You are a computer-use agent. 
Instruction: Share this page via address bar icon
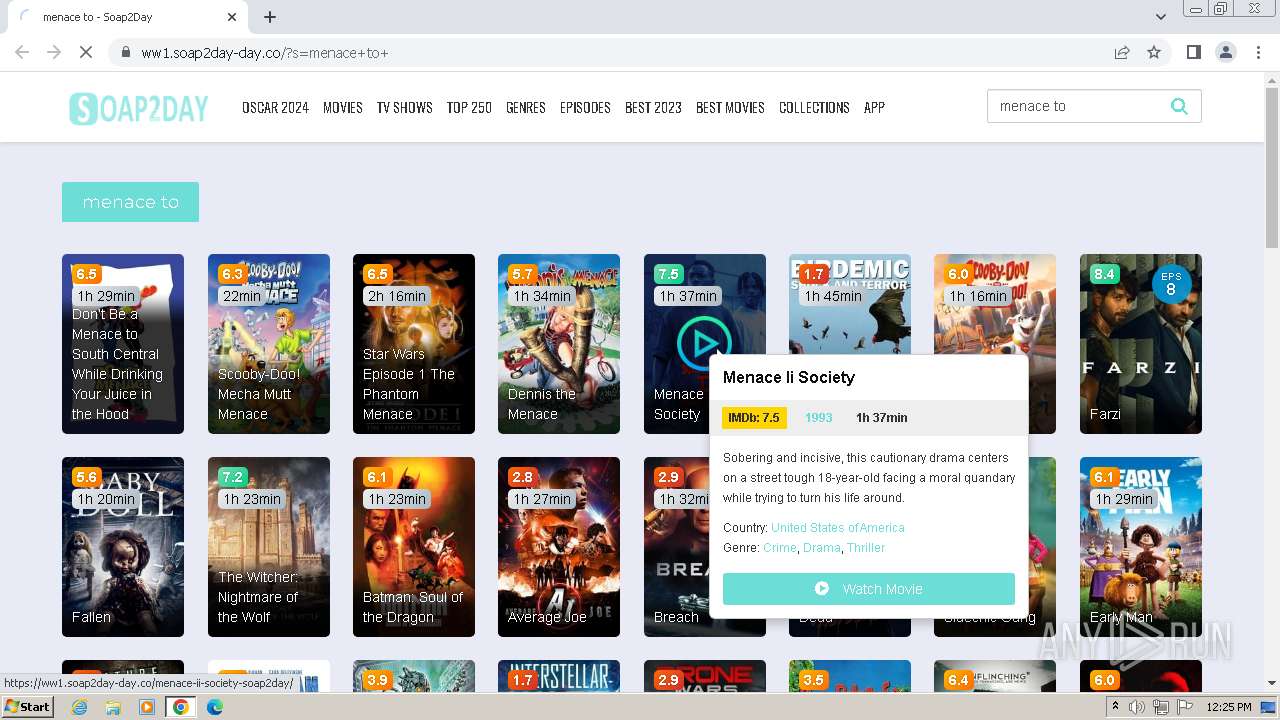coord(1122,52)
